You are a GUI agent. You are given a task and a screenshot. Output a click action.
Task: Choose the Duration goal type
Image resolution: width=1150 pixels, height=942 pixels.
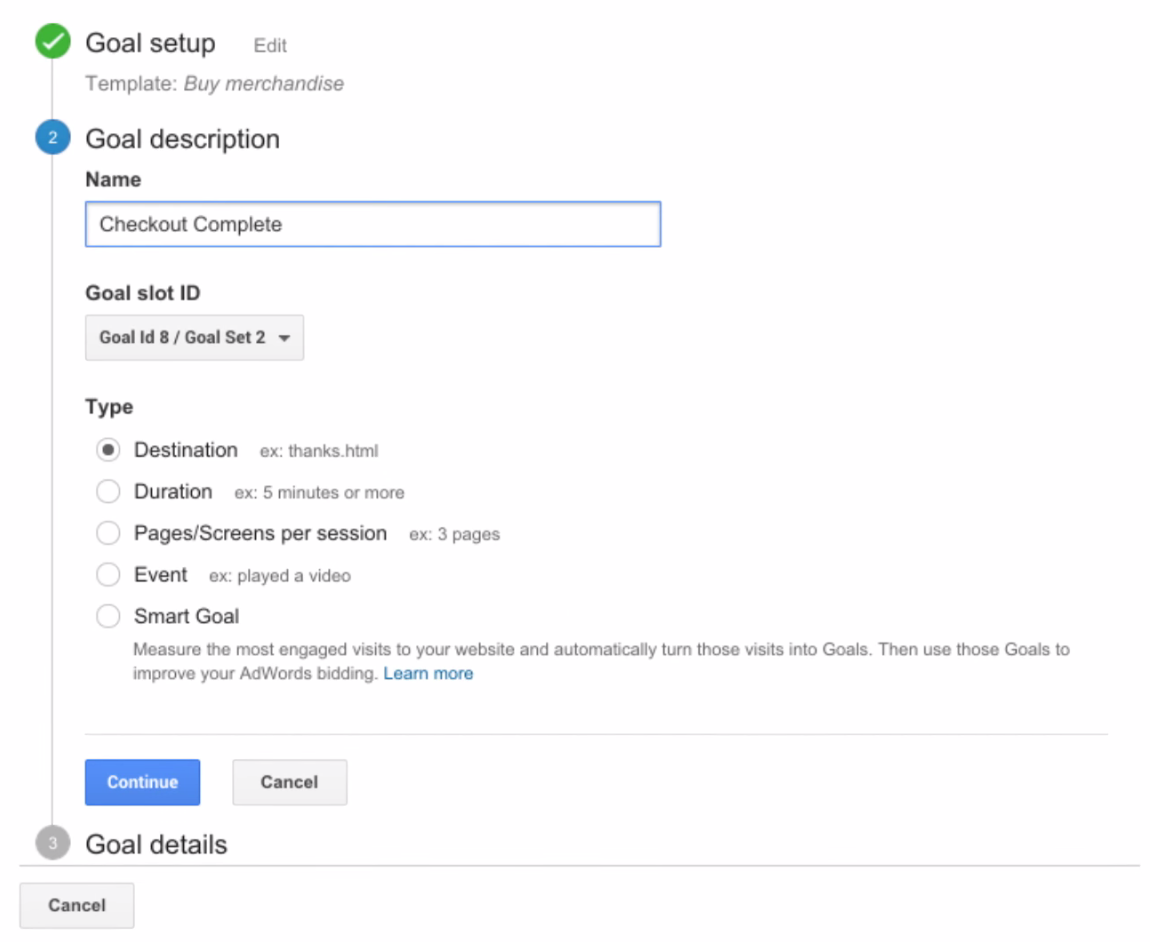(108, 492)
